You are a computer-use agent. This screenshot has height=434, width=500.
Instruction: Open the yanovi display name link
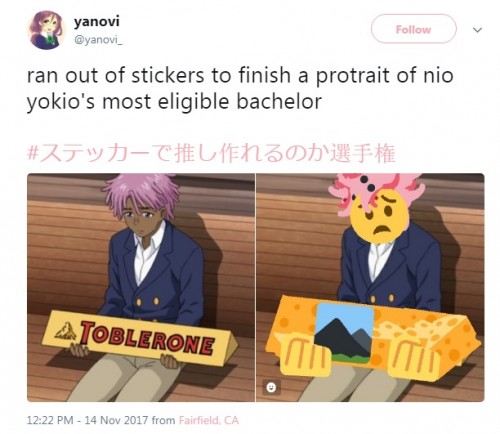(x=96, y=22)
